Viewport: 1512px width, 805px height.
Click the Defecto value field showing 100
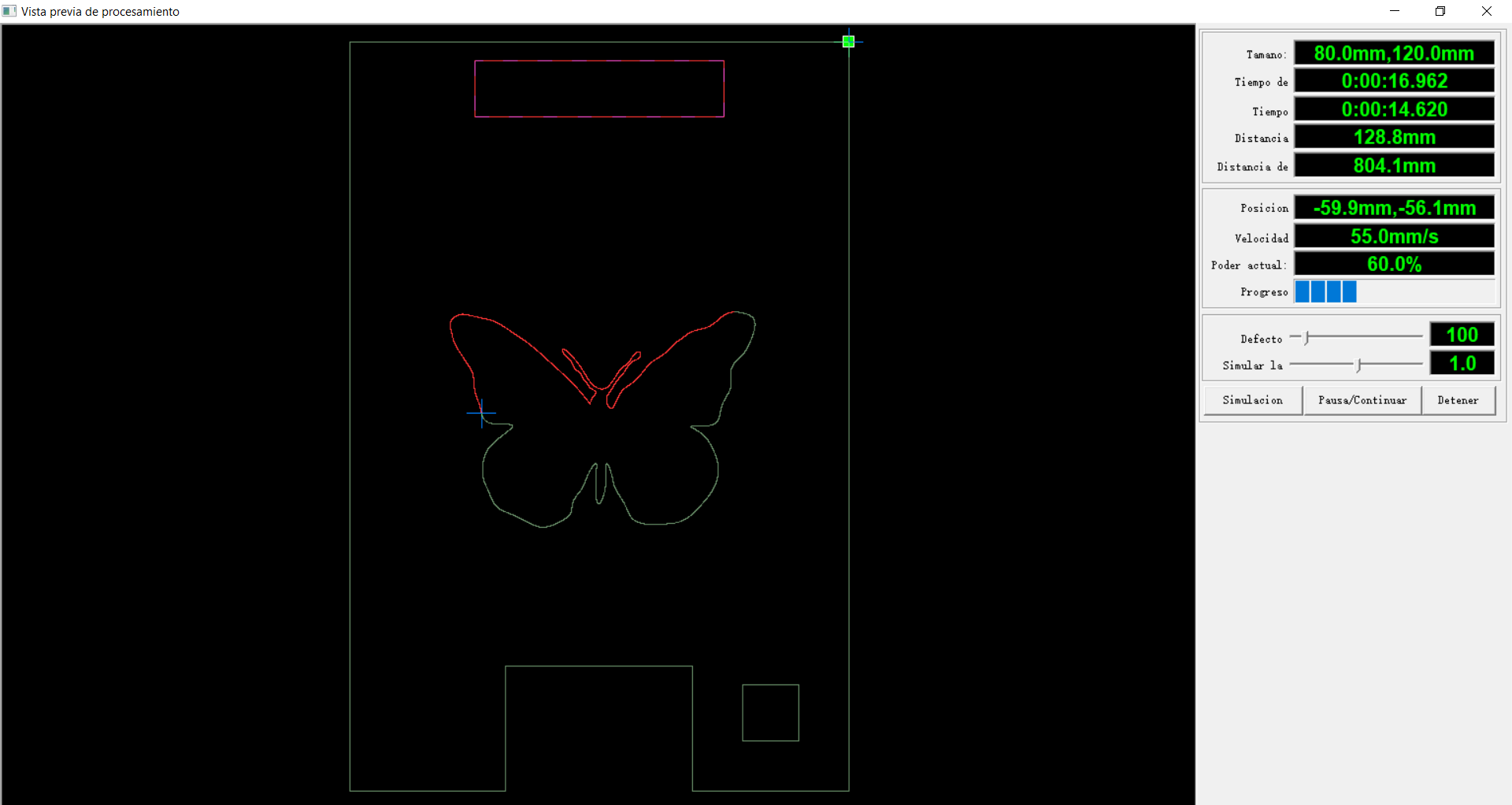tap(1461, 334)
